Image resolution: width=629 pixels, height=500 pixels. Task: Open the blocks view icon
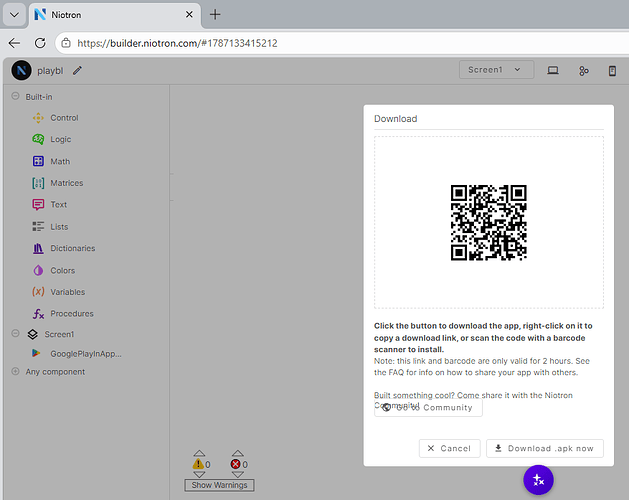583,71
